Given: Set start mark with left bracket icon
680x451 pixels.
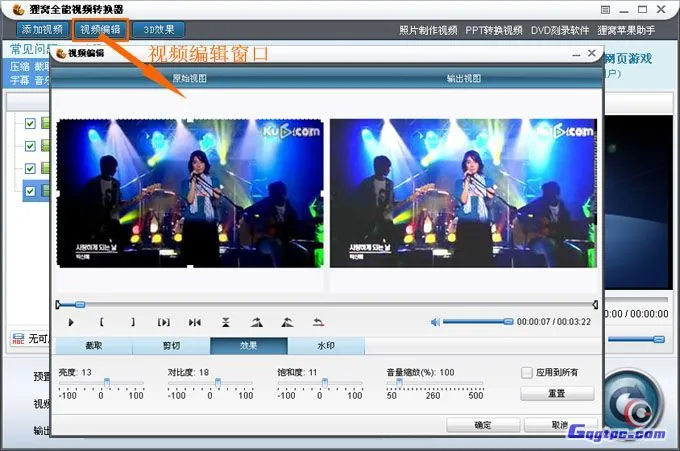Looking at the screenshot, I should [x=101, y=322].
